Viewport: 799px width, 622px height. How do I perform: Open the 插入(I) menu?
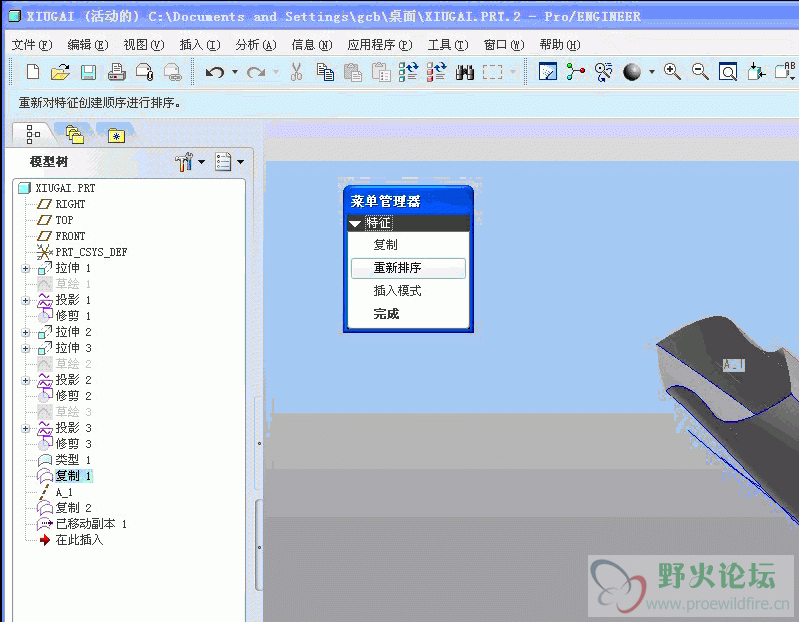pos(200,45)
